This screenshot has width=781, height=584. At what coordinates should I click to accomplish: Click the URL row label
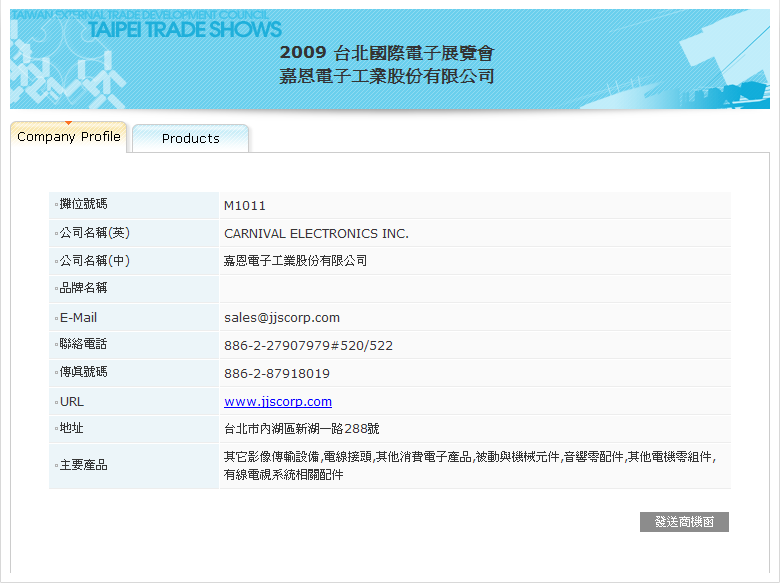(x=72, y=402)
